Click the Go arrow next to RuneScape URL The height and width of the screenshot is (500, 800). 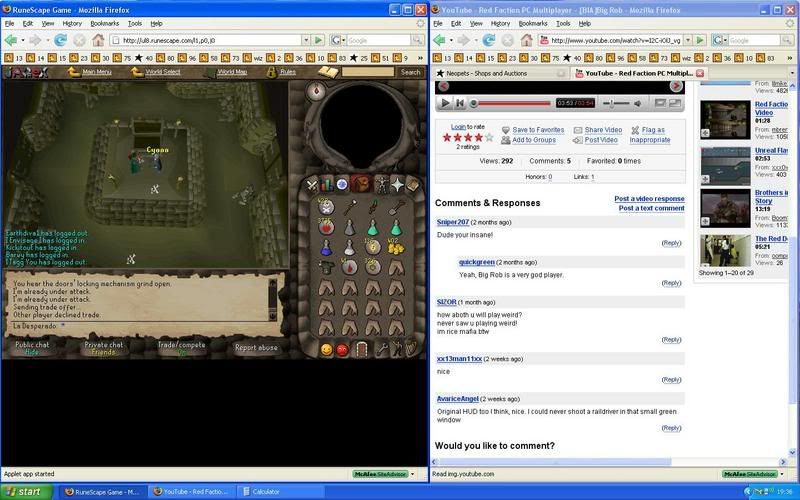point(318,40)
